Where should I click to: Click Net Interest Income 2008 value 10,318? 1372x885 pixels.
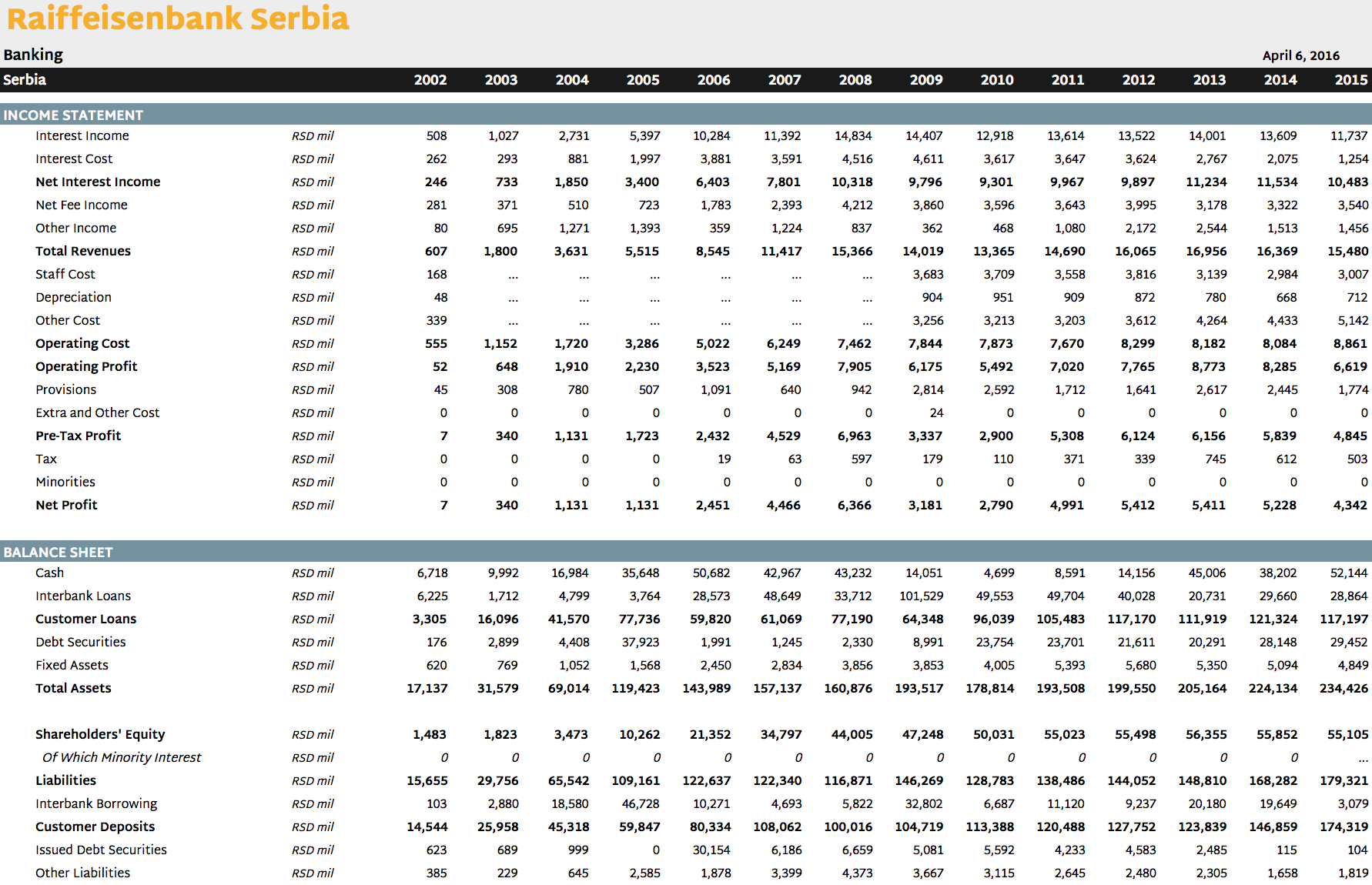coord(852,182)
